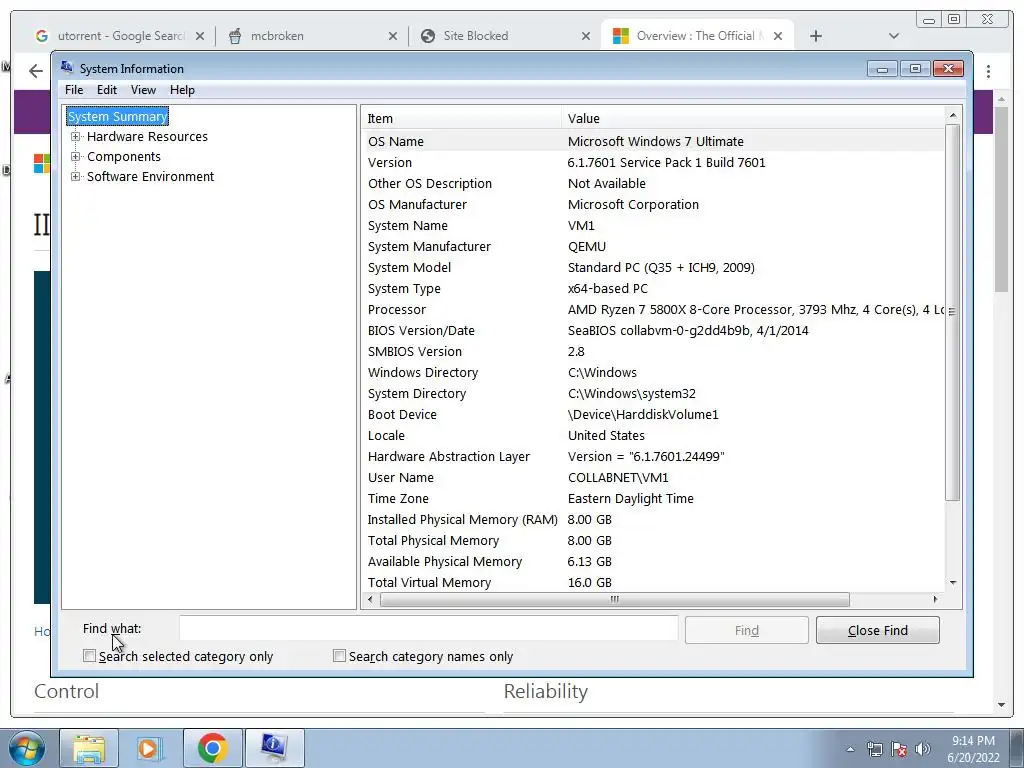Click the Close Find button
Image resolution: width=1024 pixels, height=768 pixels.
(878, 630)
